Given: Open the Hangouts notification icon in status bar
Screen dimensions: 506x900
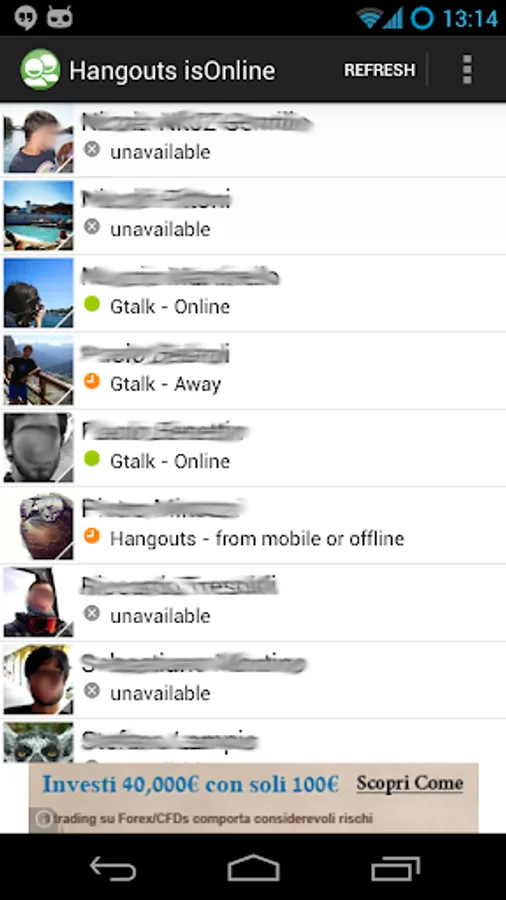Looking at the screenshot, I should [25, 17].
